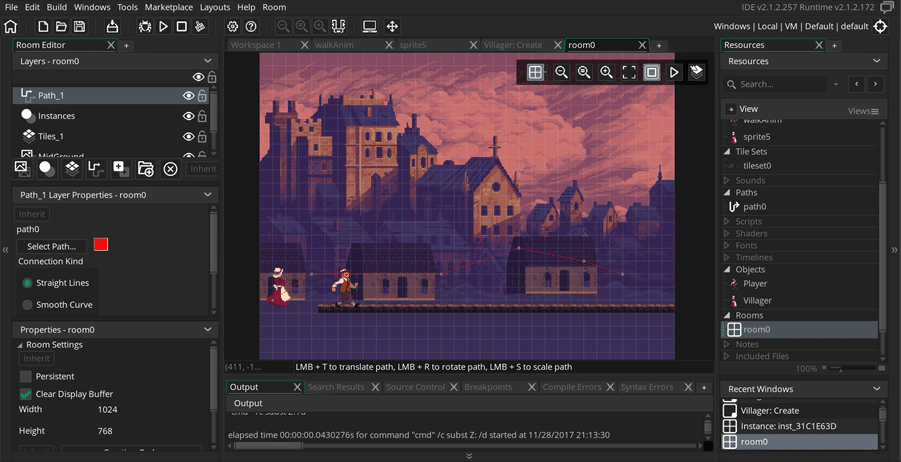
Task: Click the resource Search field
Action: (780, 84)
